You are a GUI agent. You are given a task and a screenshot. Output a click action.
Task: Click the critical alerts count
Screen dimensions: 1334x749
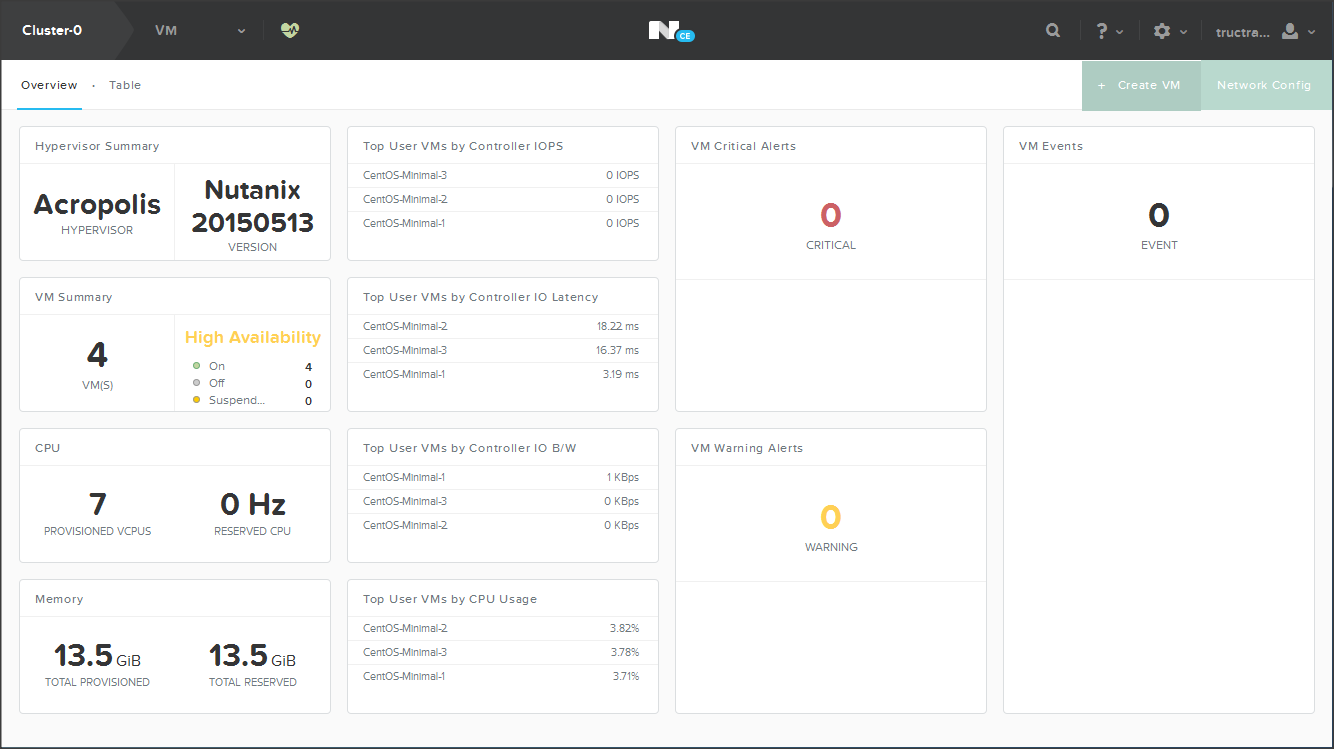[830, 215]
